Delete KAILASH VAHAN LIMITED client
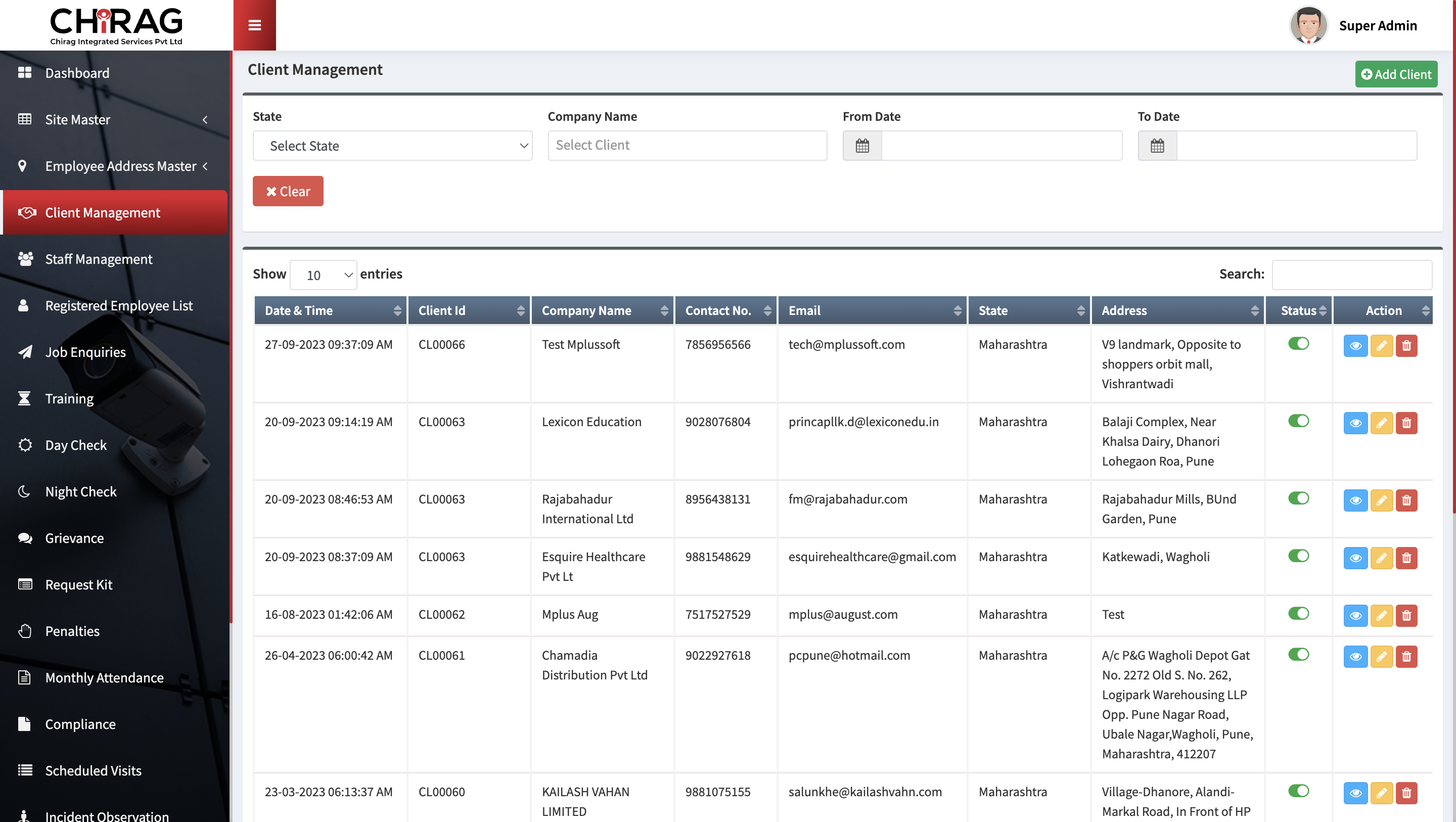1456x822 pixels. coord(1407,793)
